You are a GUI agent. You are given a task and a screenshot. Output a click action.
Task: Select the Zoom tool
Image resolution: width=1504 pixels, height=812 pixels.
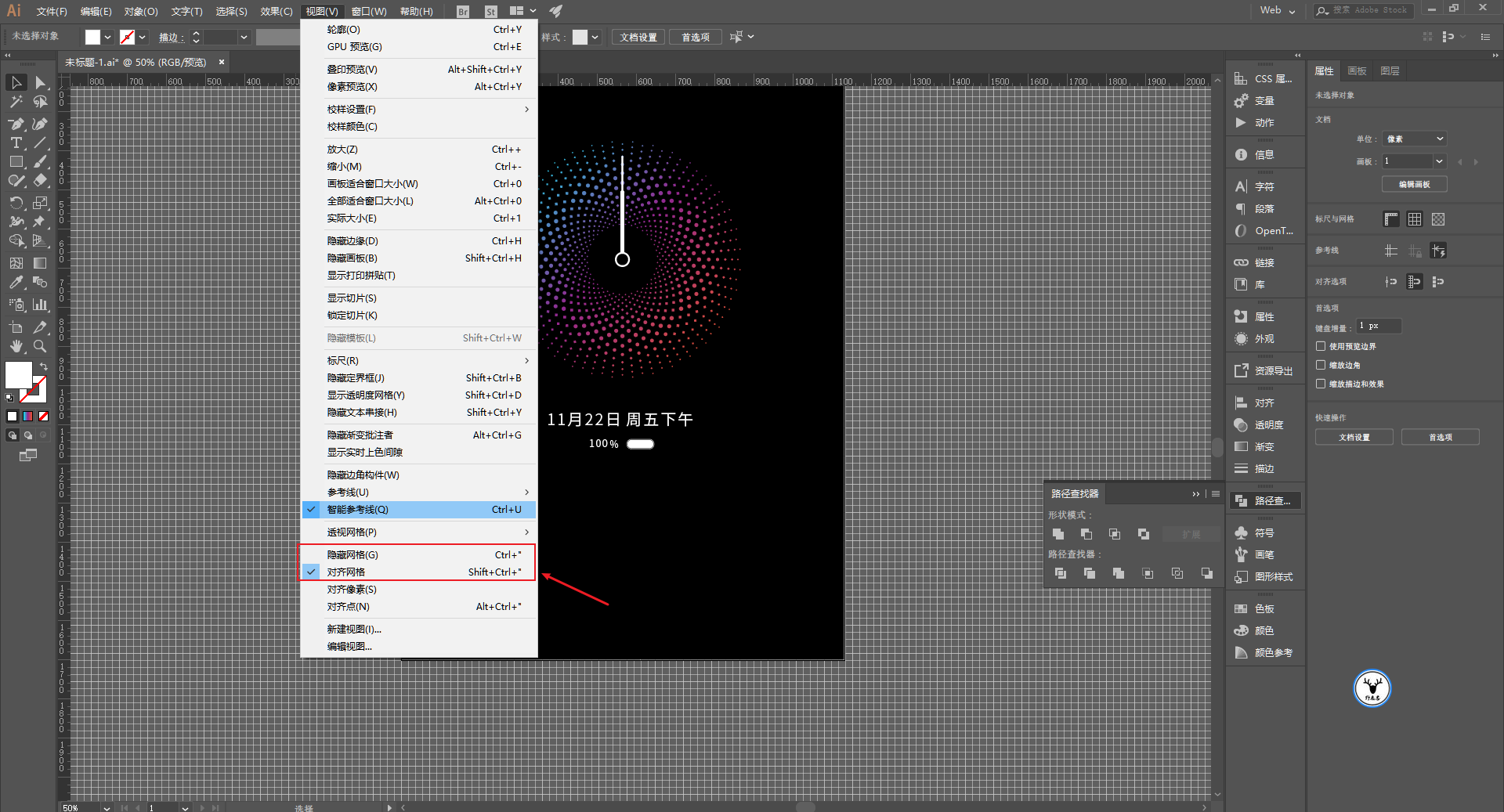pyautogui.click(x=41, y=345)
